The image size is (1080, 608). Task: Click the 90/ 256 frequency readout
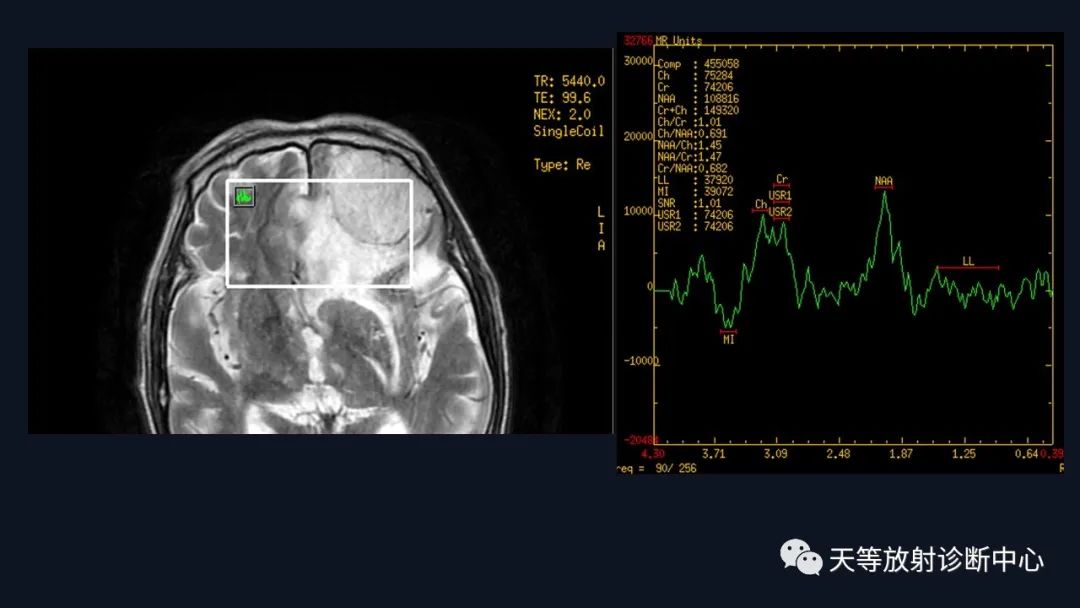(x=676, y=468)
